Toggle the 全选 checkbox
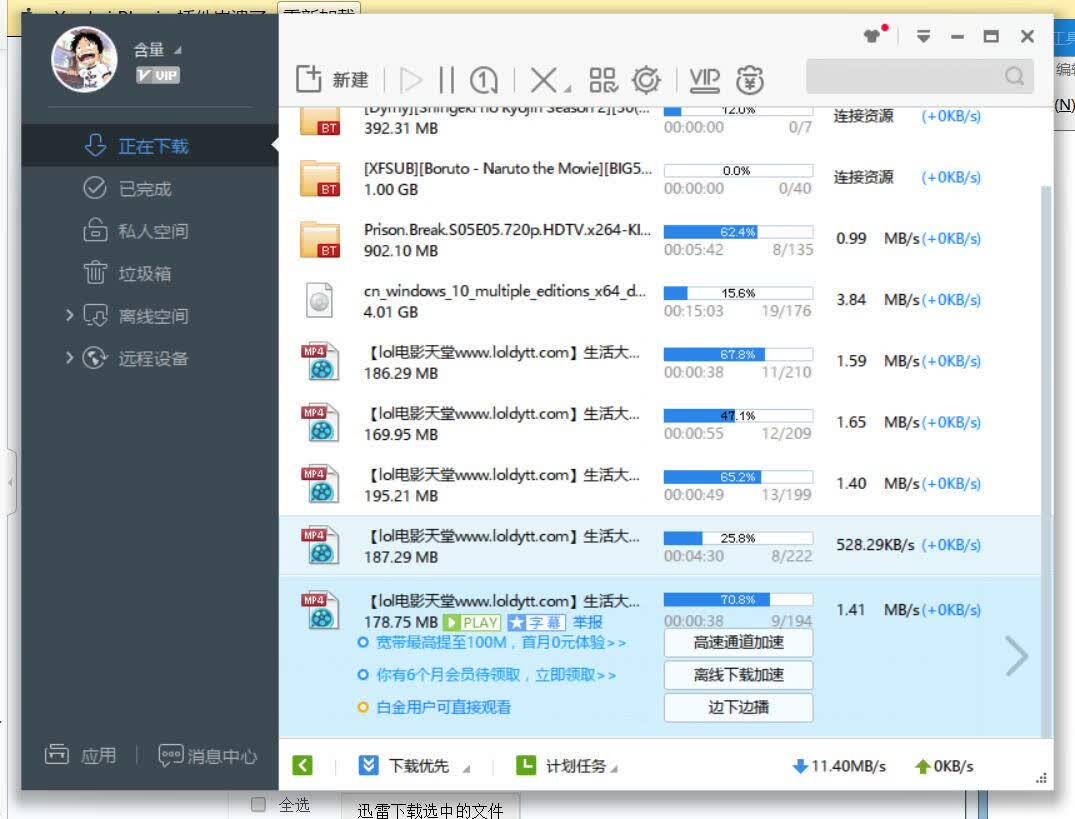The width and height of the screenshot is (1075, 819). click(258, 804)
